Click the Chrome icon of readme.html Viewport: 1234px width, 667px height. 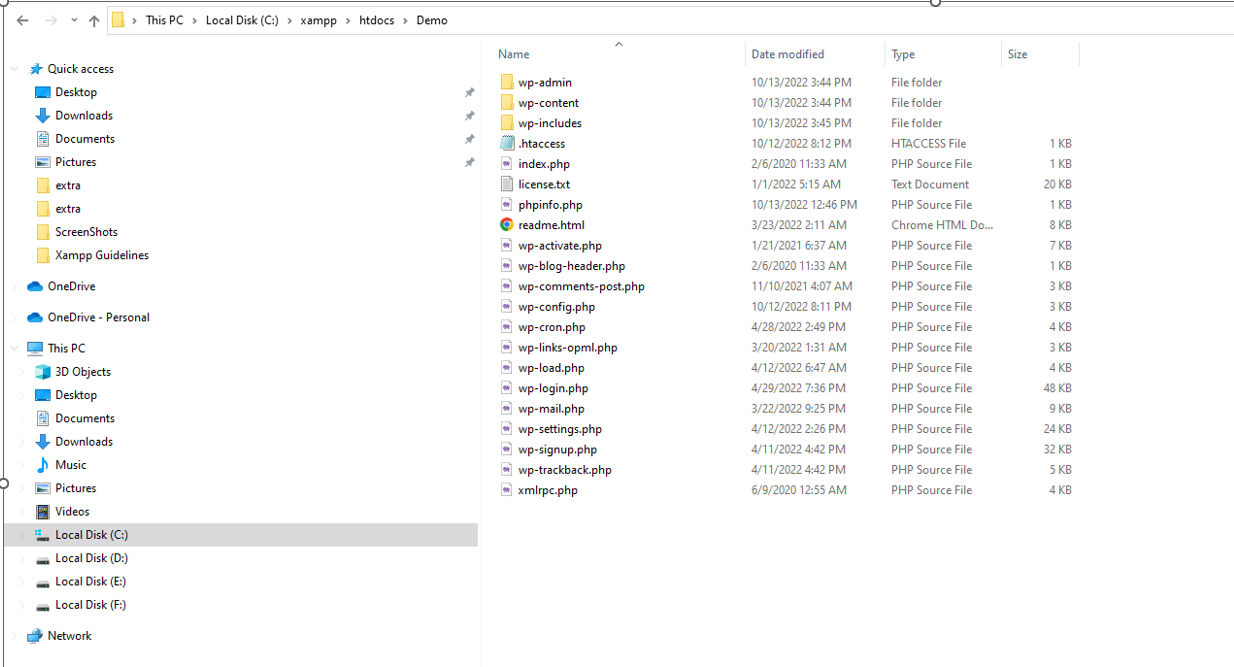click(507, 225)
